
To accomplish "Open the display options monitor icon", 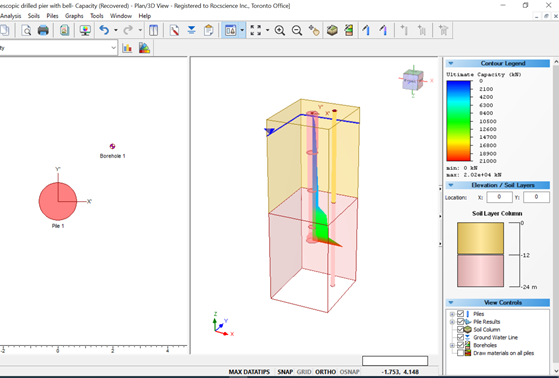I will (85, 30).
